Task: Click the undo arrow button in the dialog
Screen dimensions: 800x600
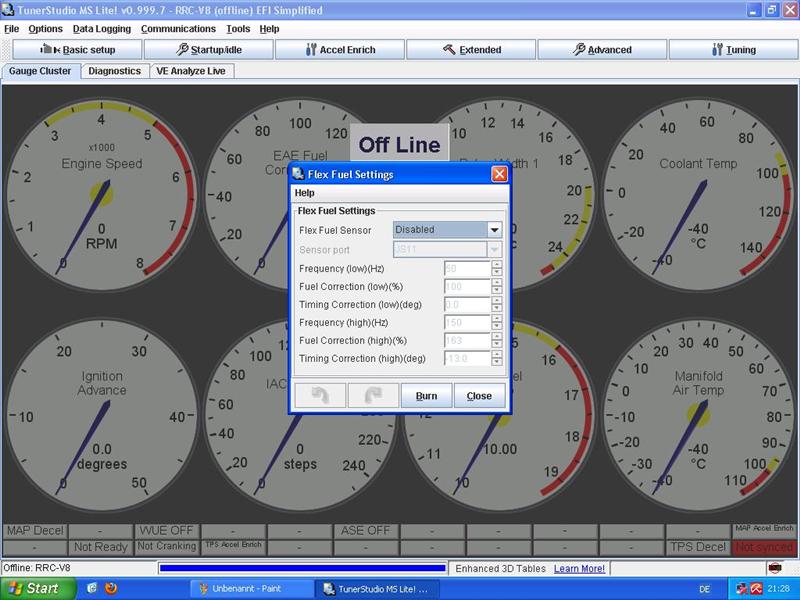Action: click(320, 395)
